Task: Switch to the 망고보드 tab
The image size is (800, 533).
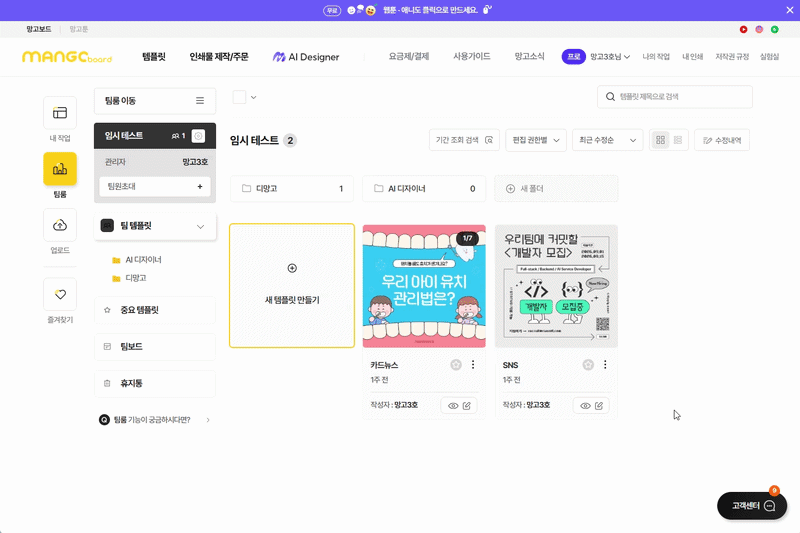Action: coord(39,30)
